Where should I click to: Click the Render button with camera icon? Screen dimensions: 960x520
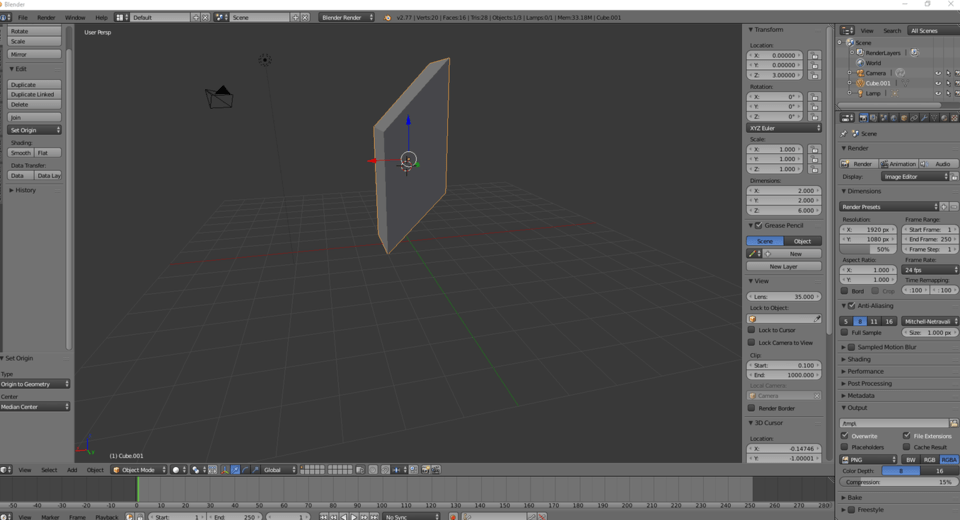858,164
